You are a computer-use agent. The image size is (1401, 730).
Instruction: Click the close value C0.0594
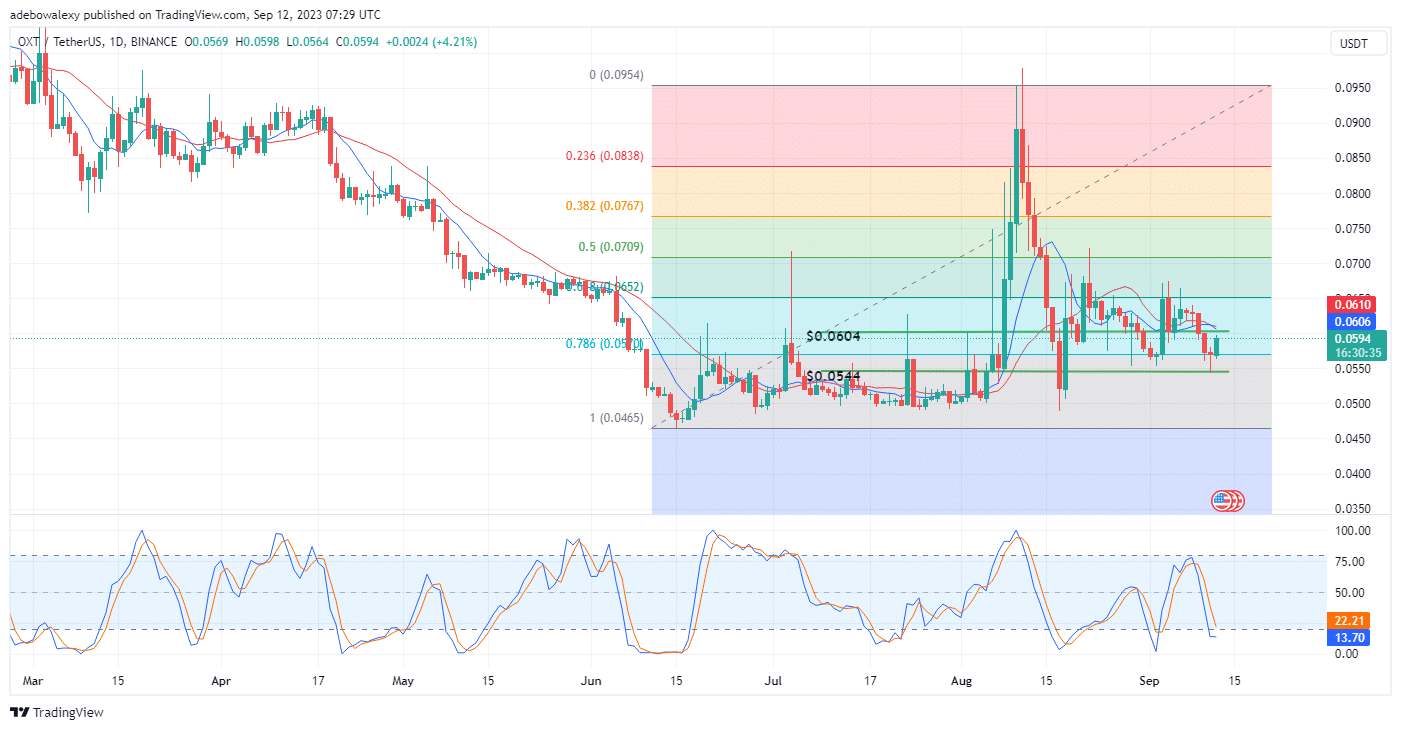point(356,42)
